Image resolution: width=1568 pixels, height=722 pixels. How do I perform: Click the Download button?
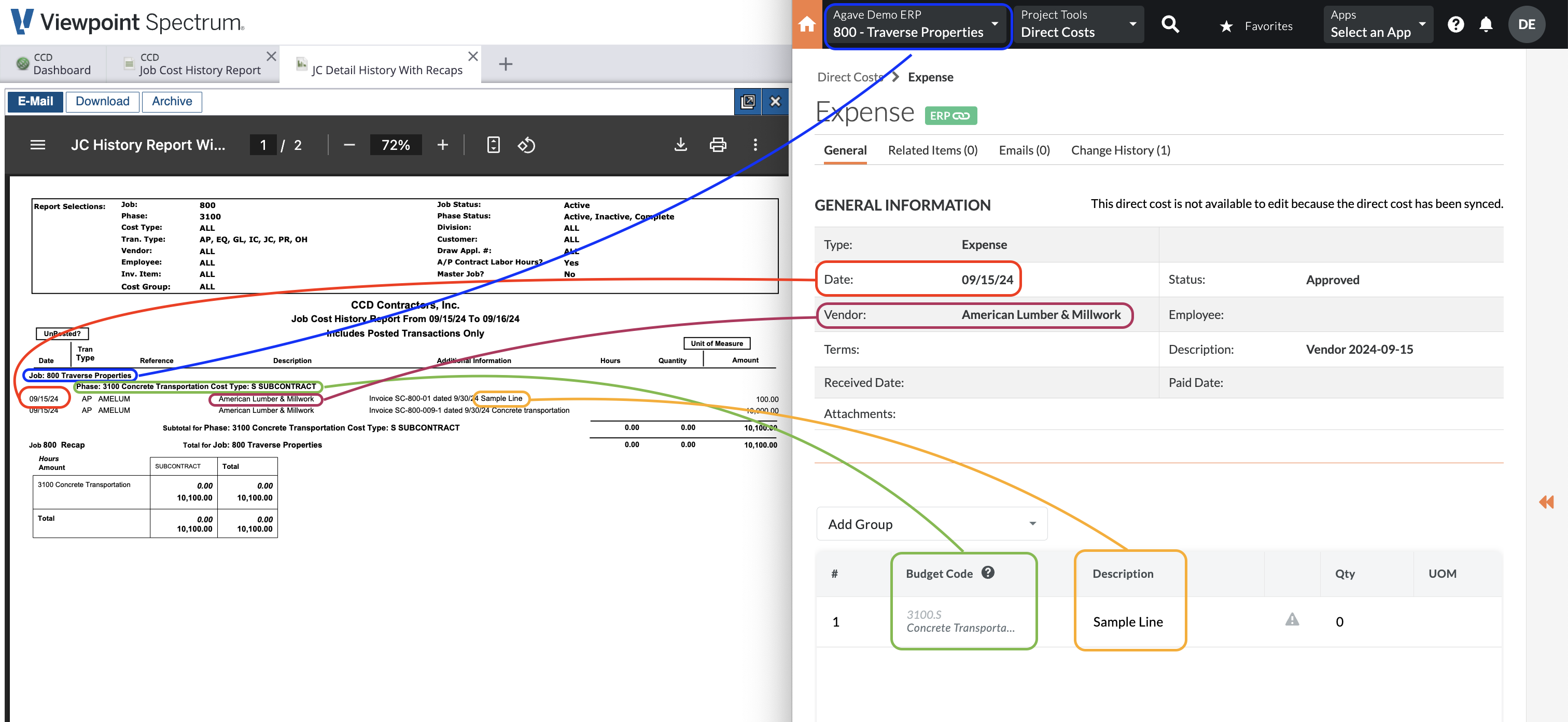pyautogui.click(x=102, y=102)
